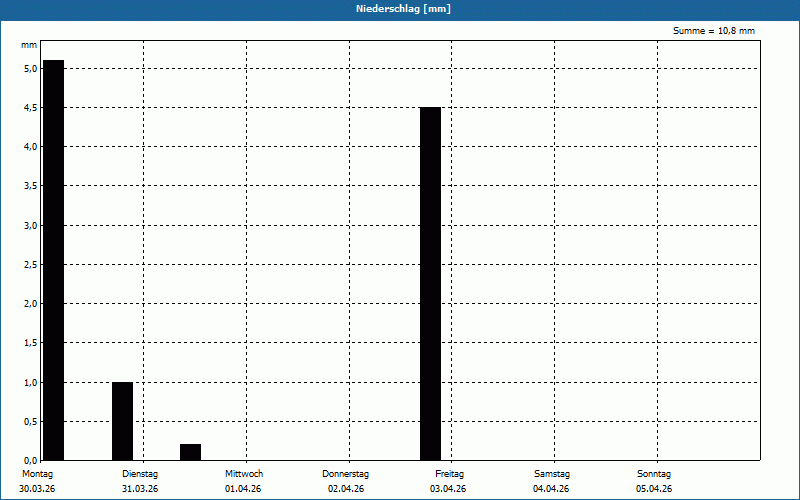
Task: Click the Mittwoch axis label
Action: tap(244, 474)
